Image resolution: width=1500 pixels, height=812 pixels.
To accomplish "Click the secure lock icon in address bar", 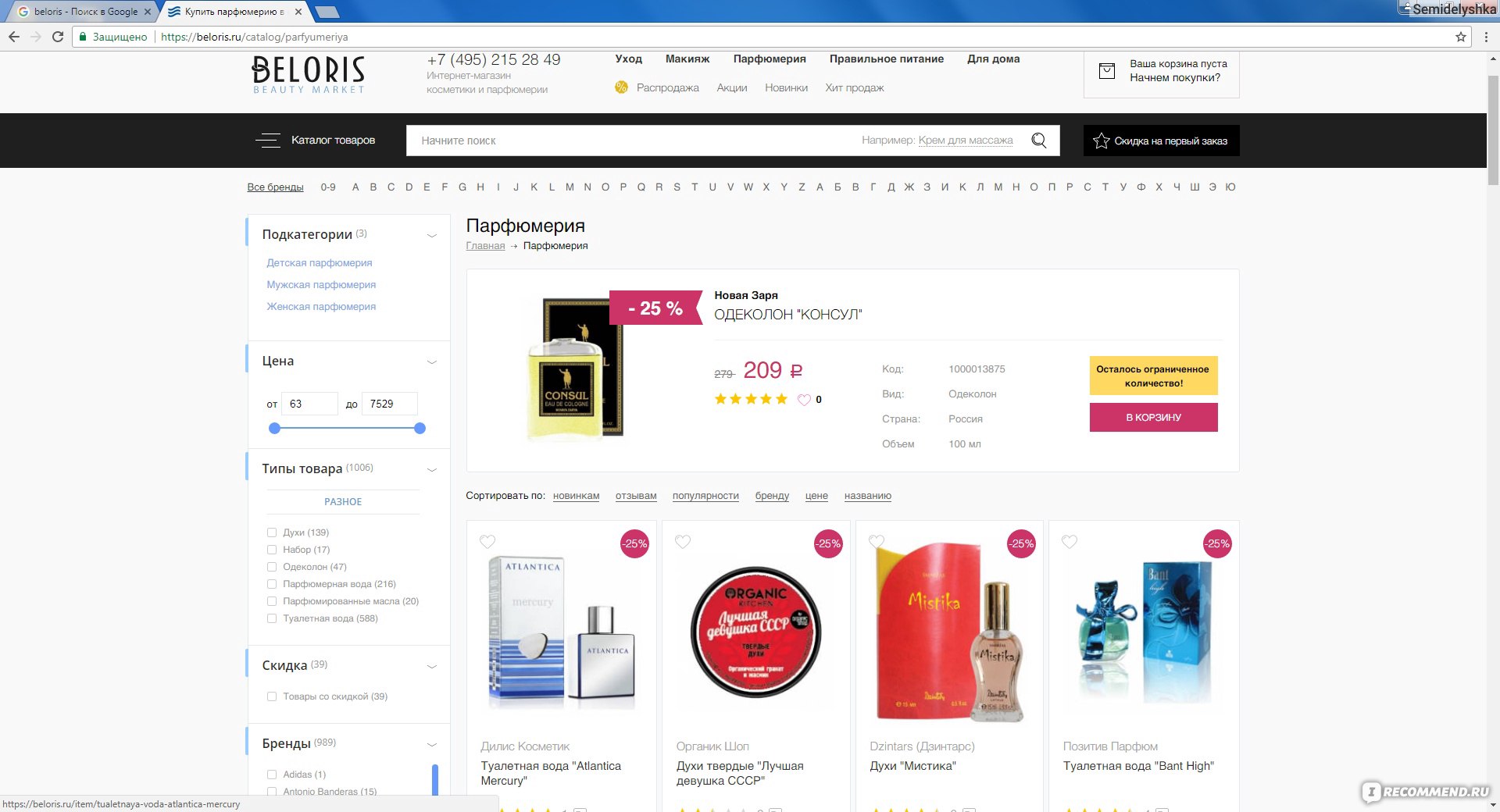I will 83,37.
